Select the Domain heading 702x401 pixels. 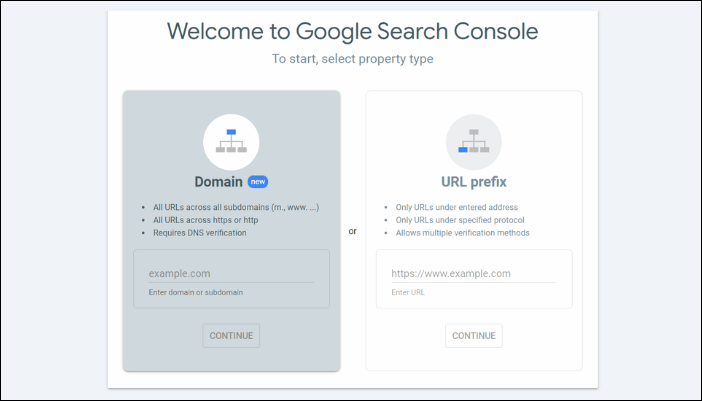pos(218,182)
